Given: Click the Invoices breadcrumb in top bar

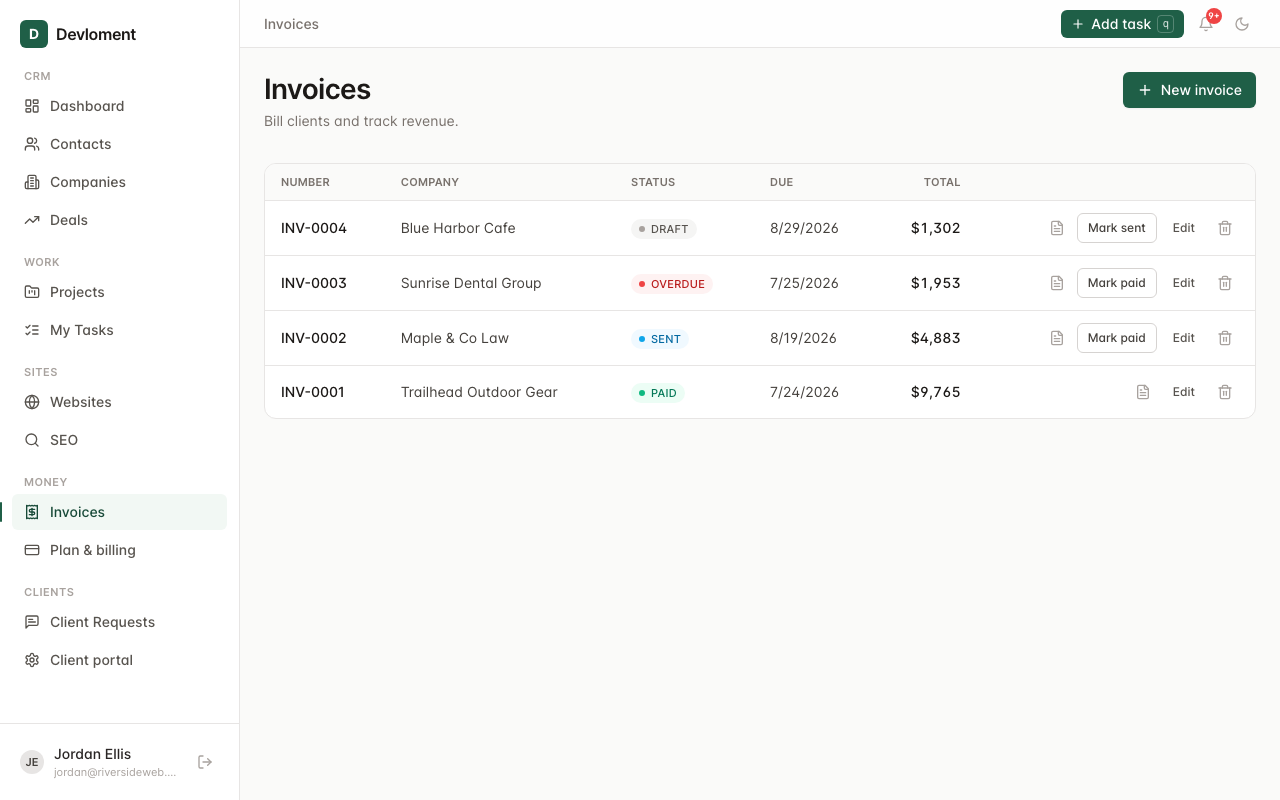Looking at the screenshot, I should pyautogui.click(x=291, y=24).
